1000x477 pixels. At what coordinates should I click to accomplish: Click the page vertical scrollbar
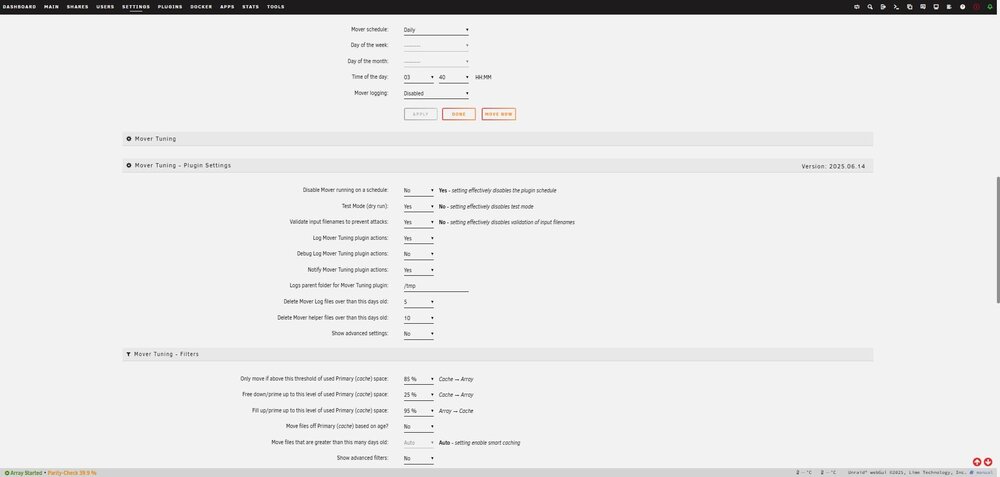997,239
